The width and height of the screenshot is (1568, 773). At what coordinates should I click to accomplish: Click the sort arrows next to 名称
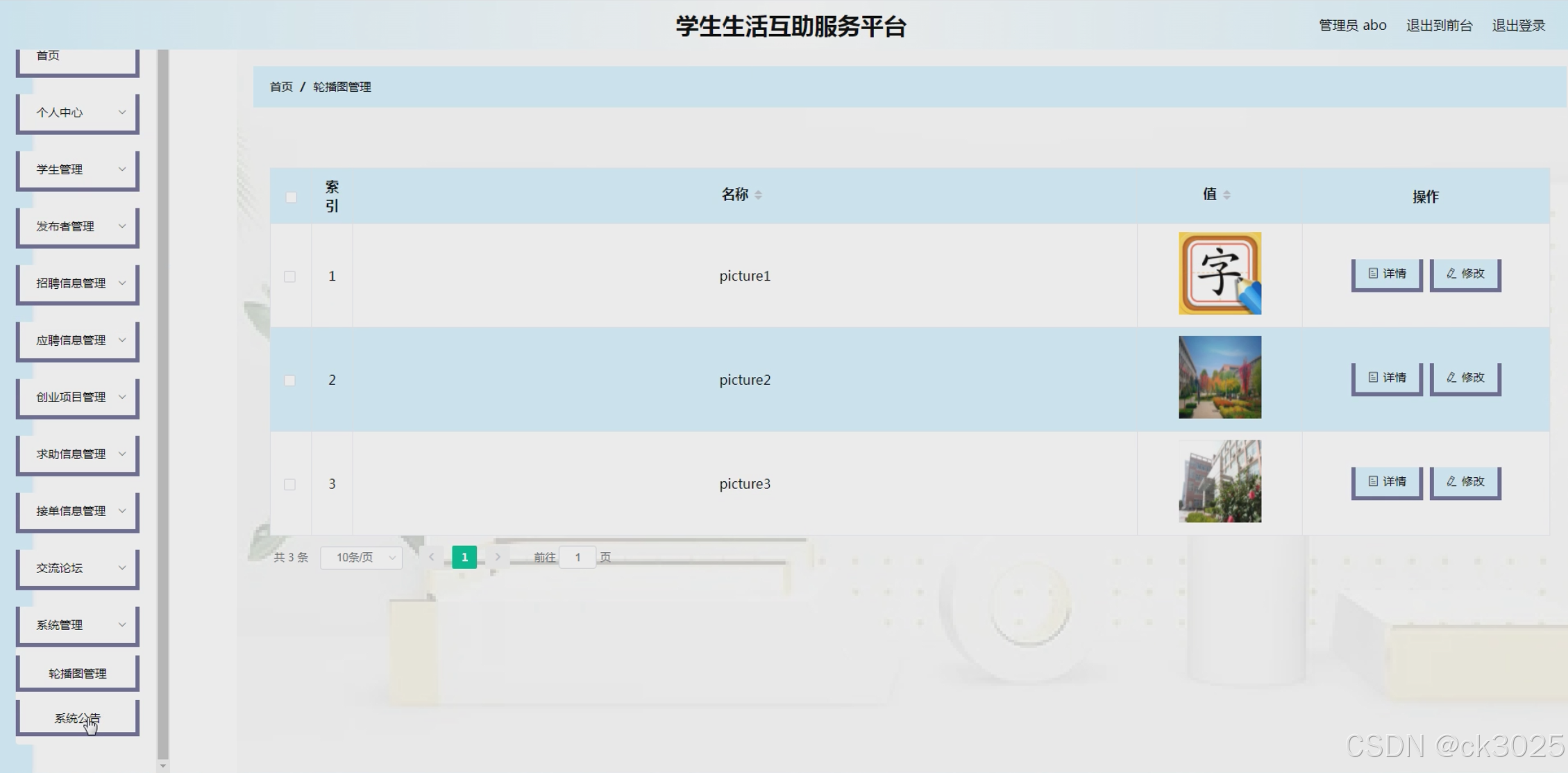(758, 195)
